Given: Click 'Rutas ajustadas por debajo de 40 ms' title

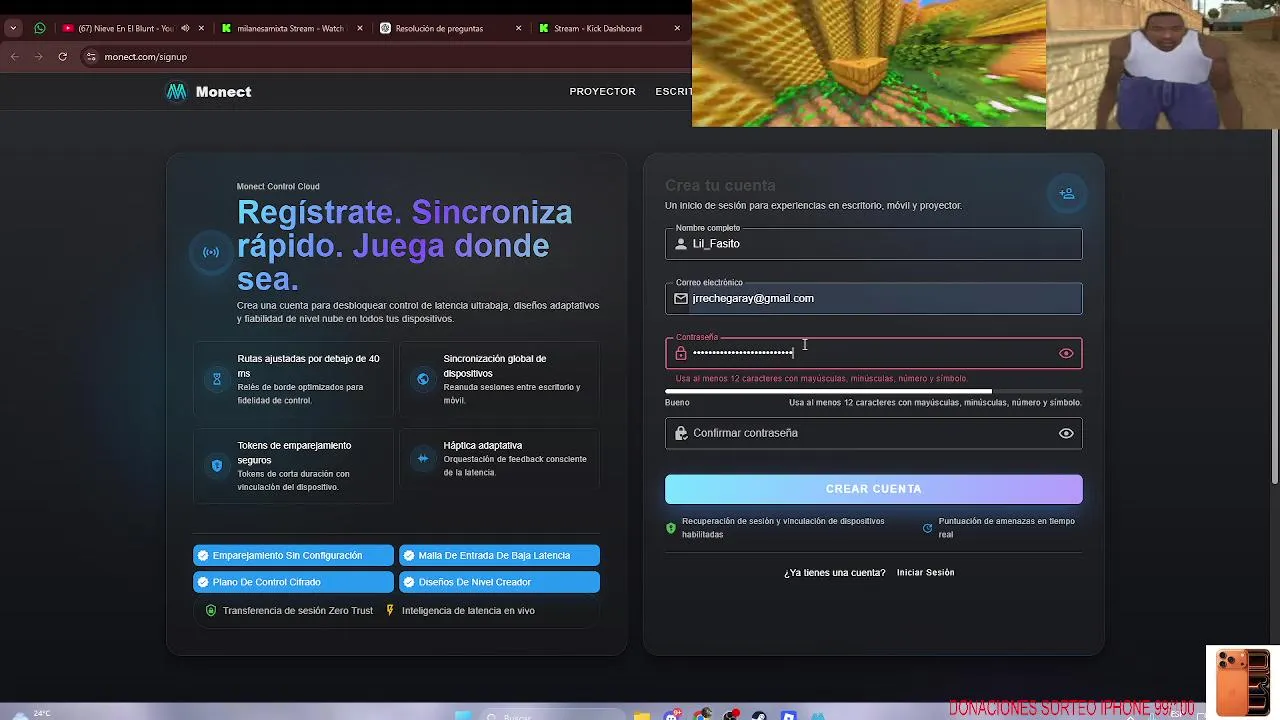Looking at the screenshot, I should (308, 366).
